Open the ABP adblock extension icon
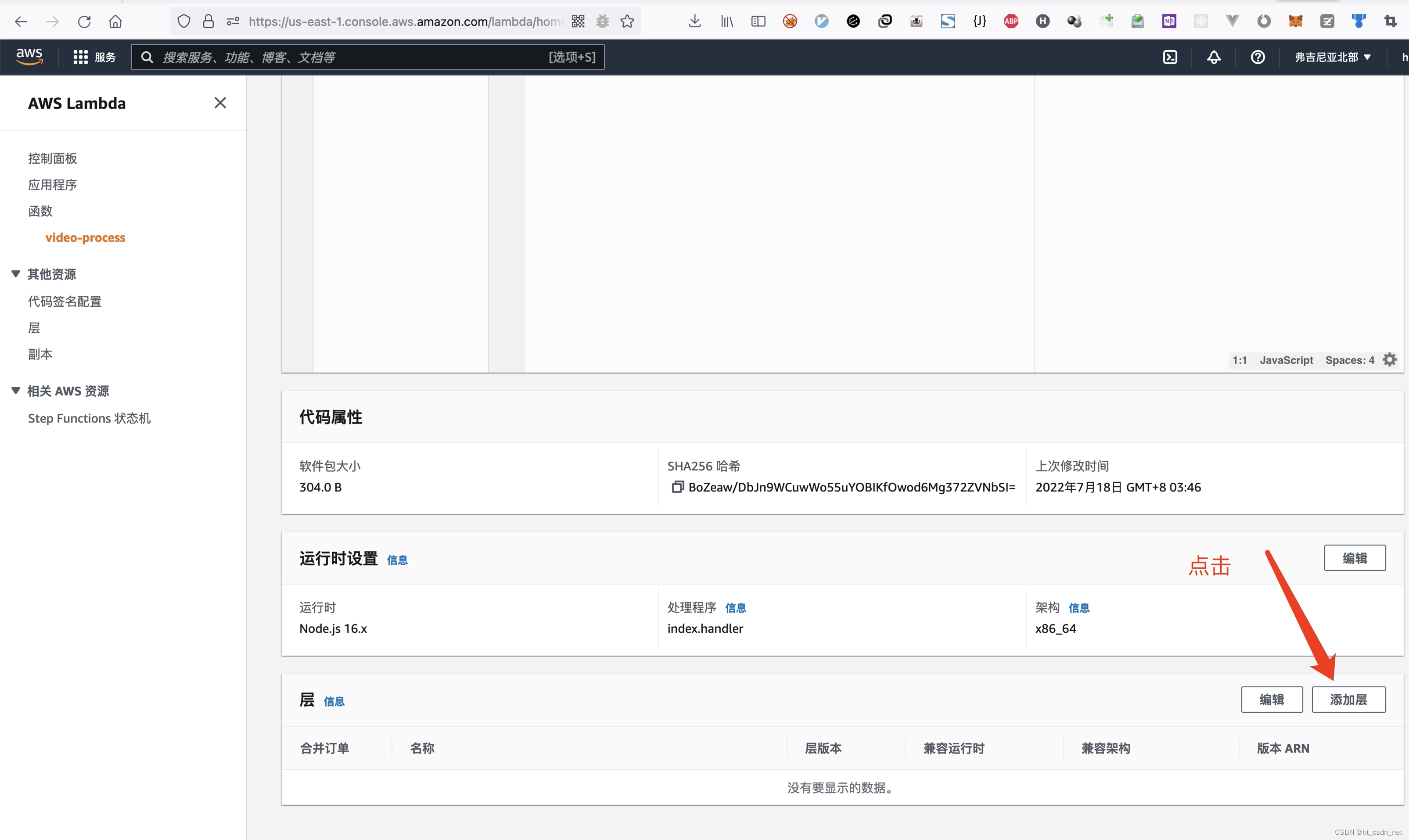The image size is (1409, 840). click(x=1011, y=22)
